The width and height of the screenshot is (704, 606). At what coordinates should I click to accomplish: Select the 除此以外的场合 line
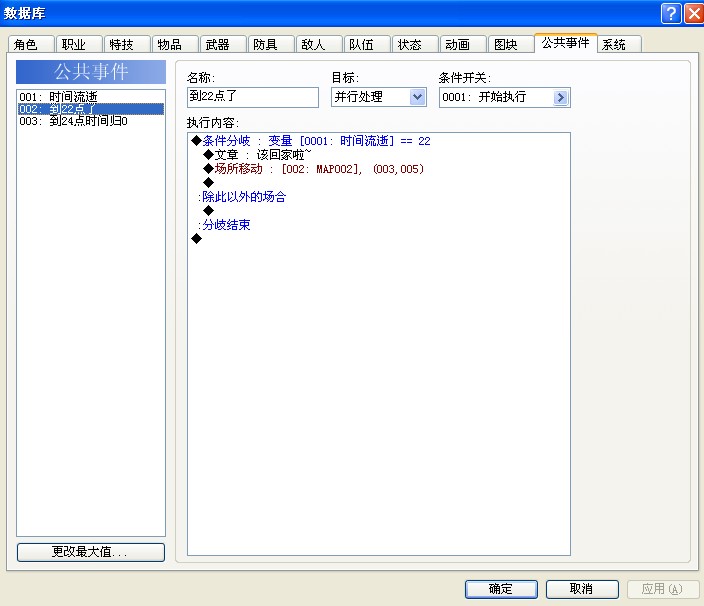[242, 197]
